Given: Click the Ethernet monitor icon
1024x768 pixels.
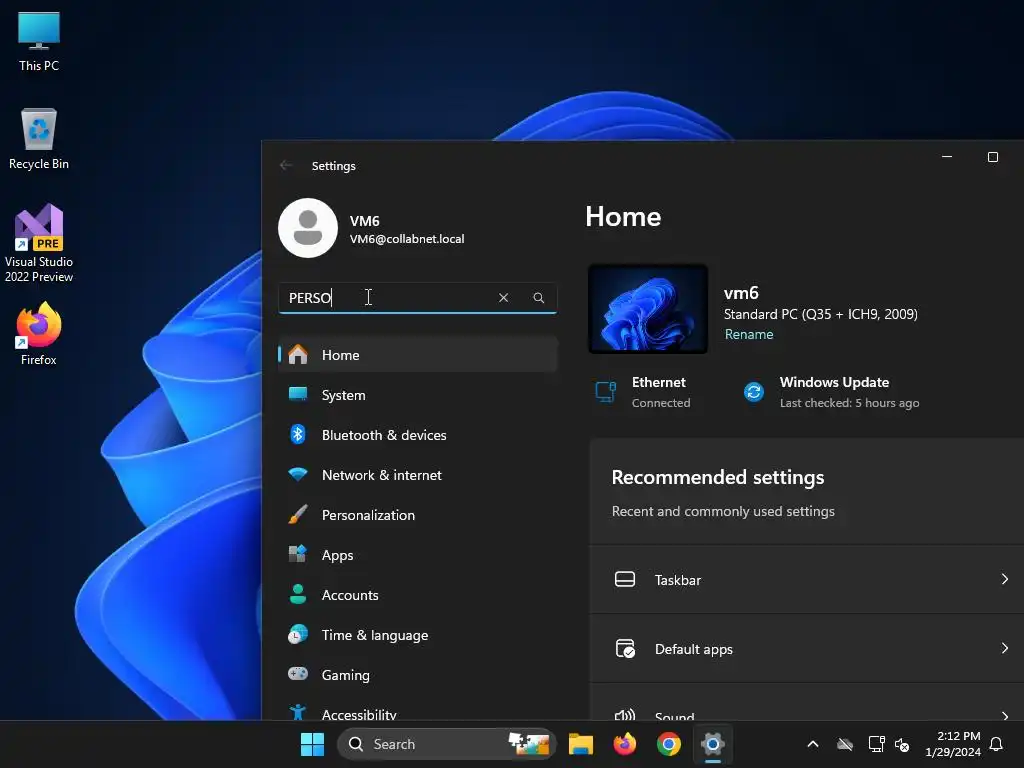Looking at the screenshot, I should [605, 392].
